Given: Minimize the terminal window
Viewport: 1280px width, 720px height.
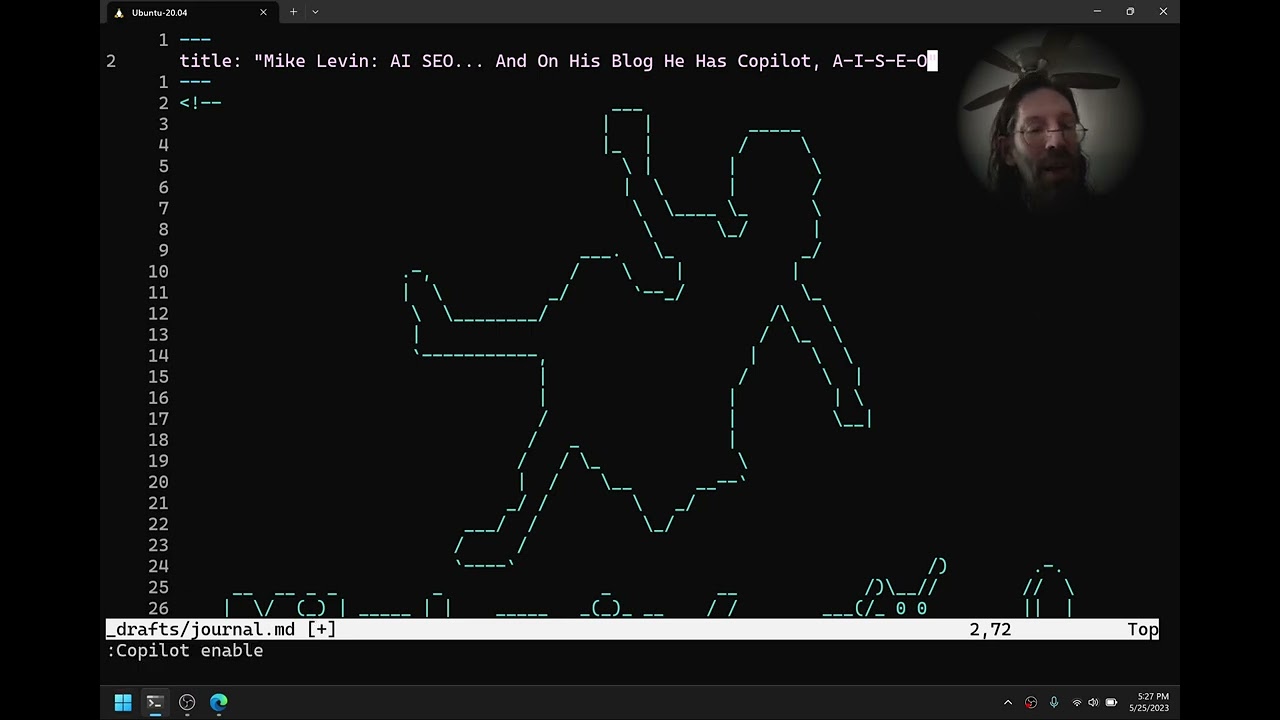Looking at the screenshot, I should tap(1097, 12).
